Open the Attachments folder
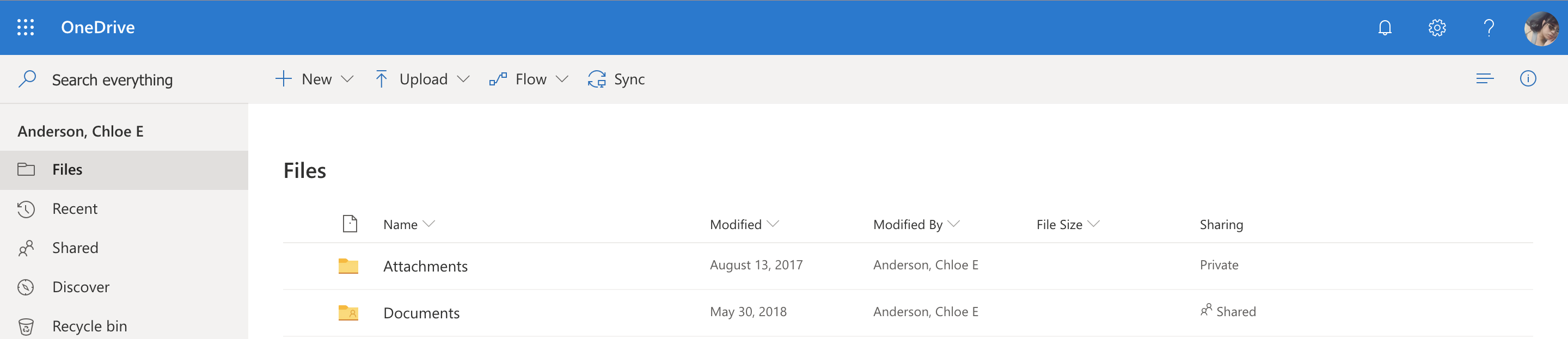Image resolution: width=1568 pixels, height=339 pixels. 425,266
